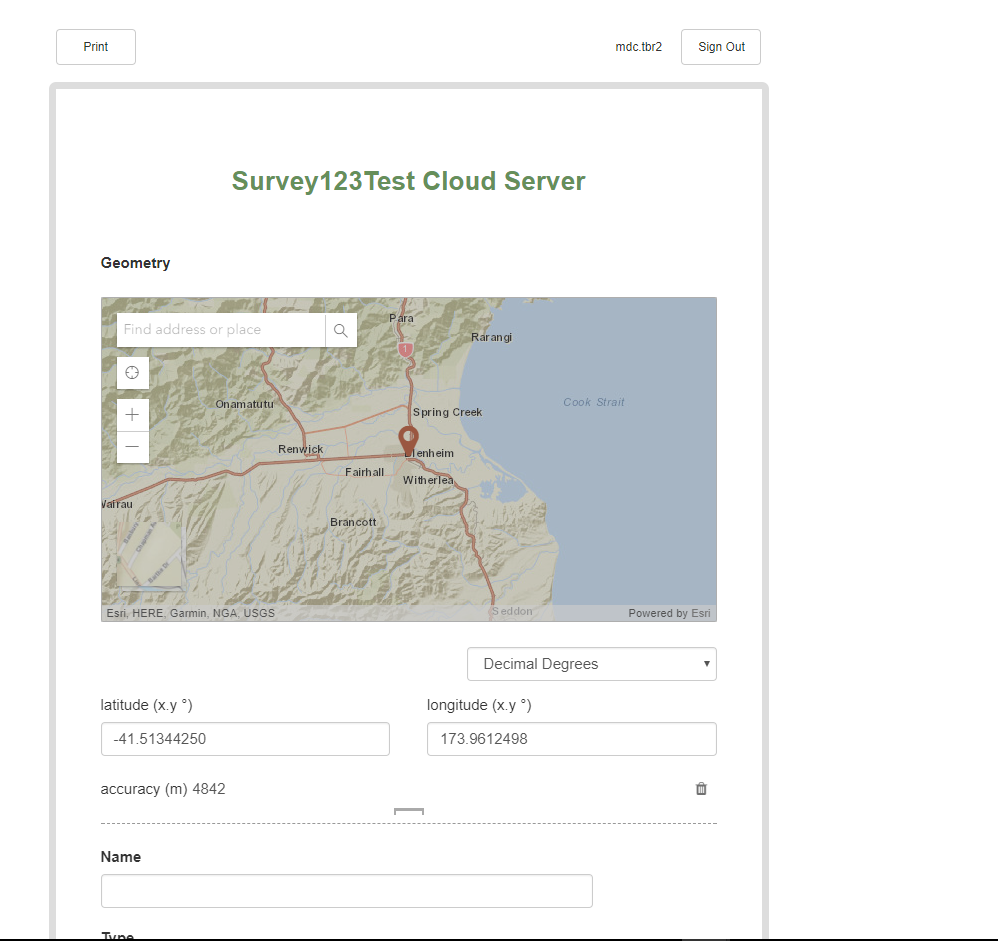The width and height of the screenshot is (998, 941).
Task: Click the red location pin marker
Action: [x=408, y=441]
